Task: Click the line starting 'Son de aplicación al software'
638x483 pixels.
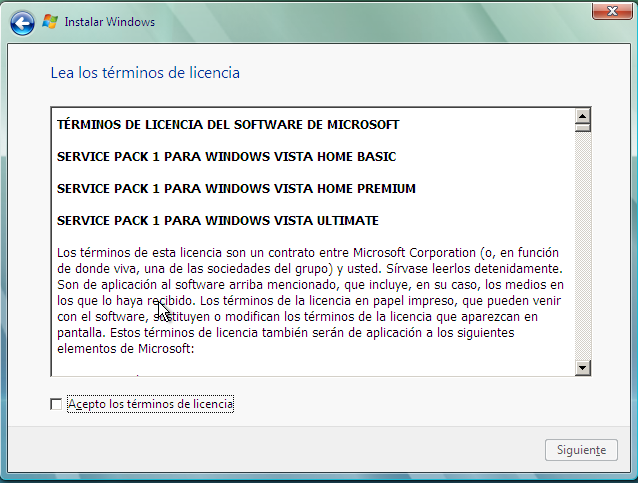Action: [x=310, y=285]
